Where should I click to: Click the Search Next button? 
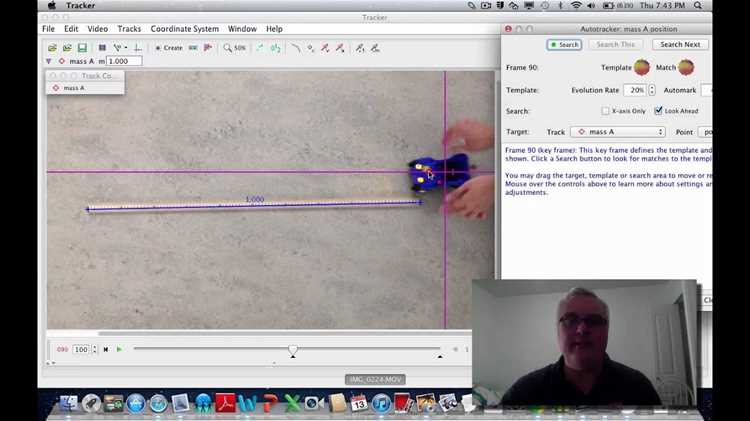click(x=680, y=44)
